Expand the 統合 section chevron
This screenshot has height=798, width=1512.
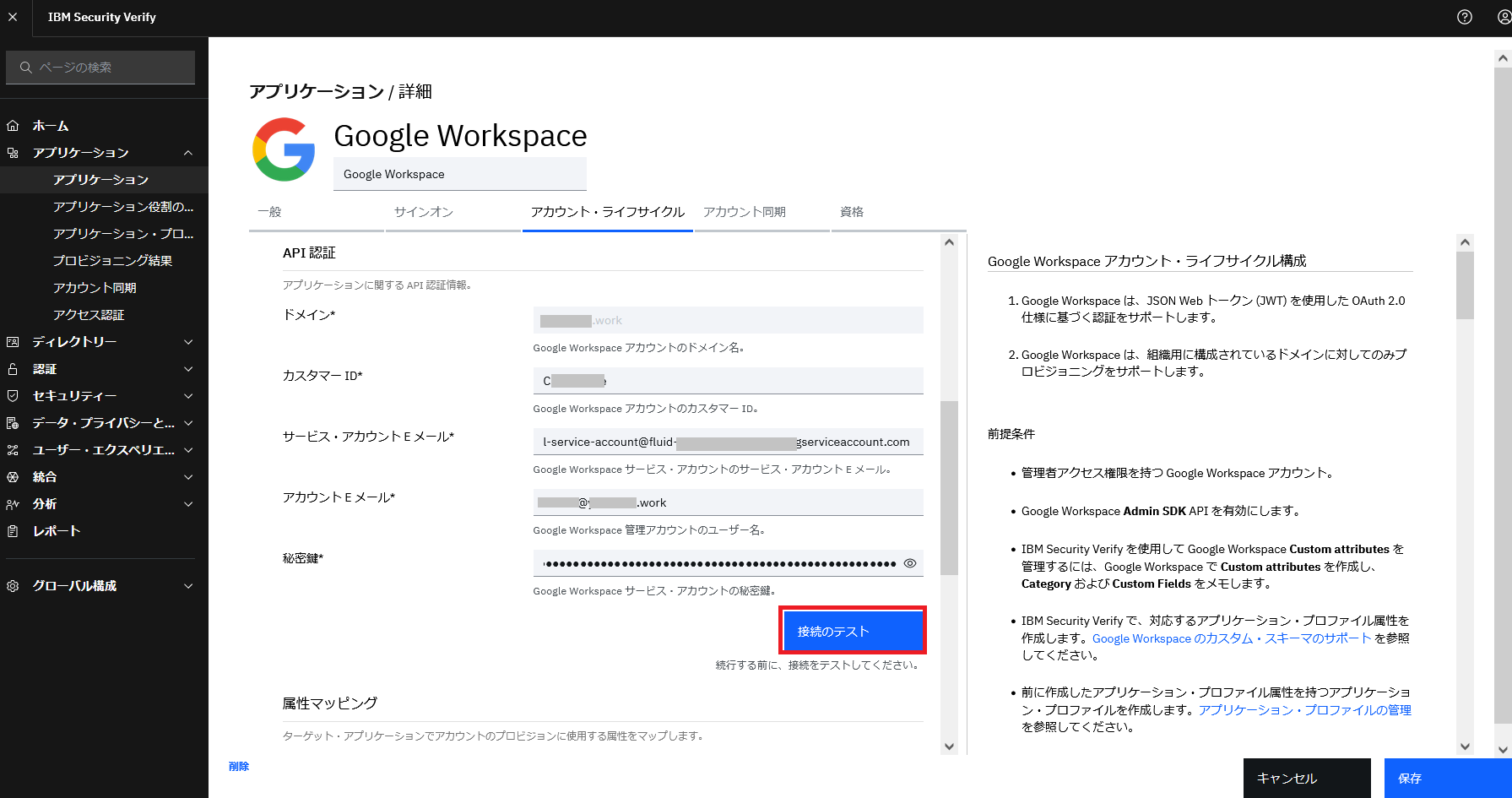click(188, 477)
